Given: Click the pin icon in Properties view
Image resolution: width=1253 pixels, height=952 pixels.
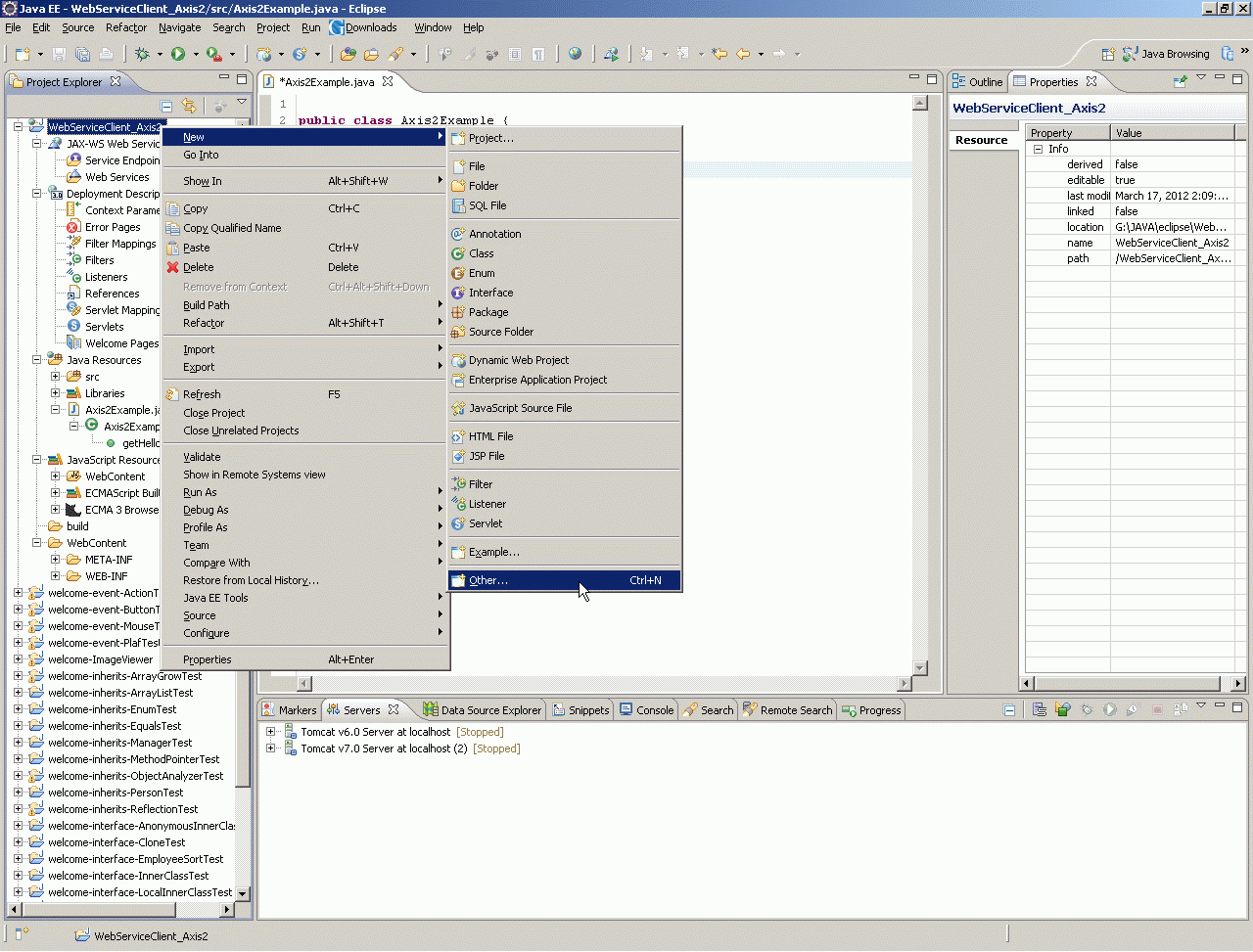Looking at the screenshot, I should tap(1181, 81).
